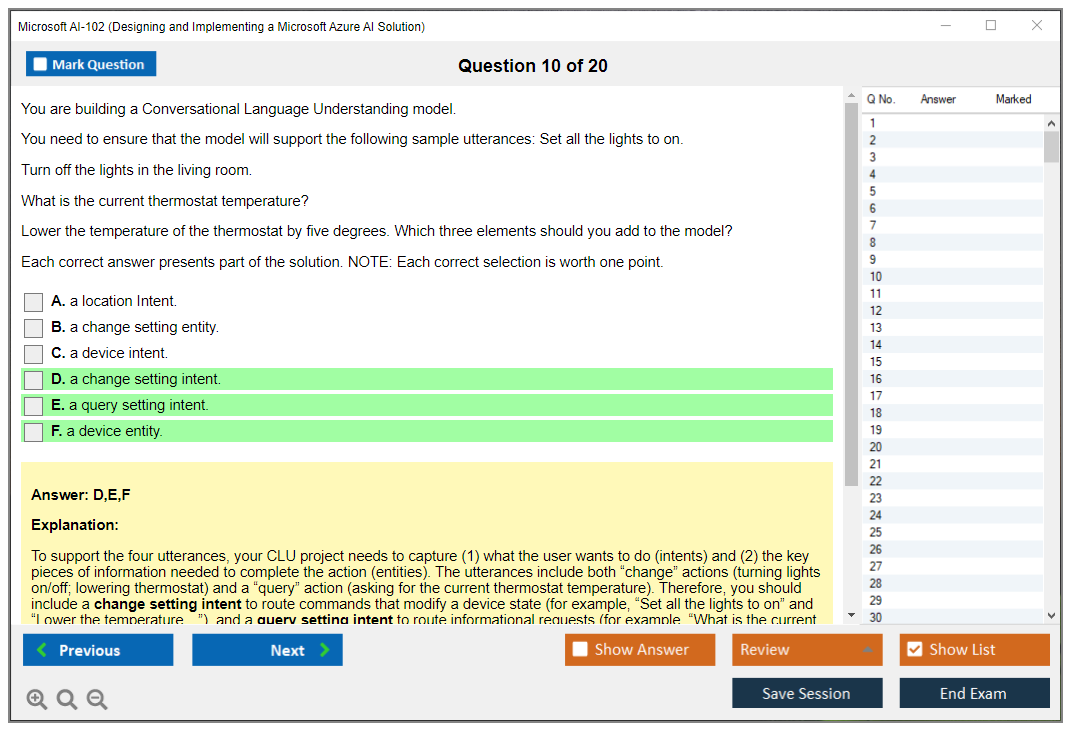Click the reset zoom magnifier icon
Image resolution: width=1075 pixels, height=735 pixels.
tap(67, 700)
